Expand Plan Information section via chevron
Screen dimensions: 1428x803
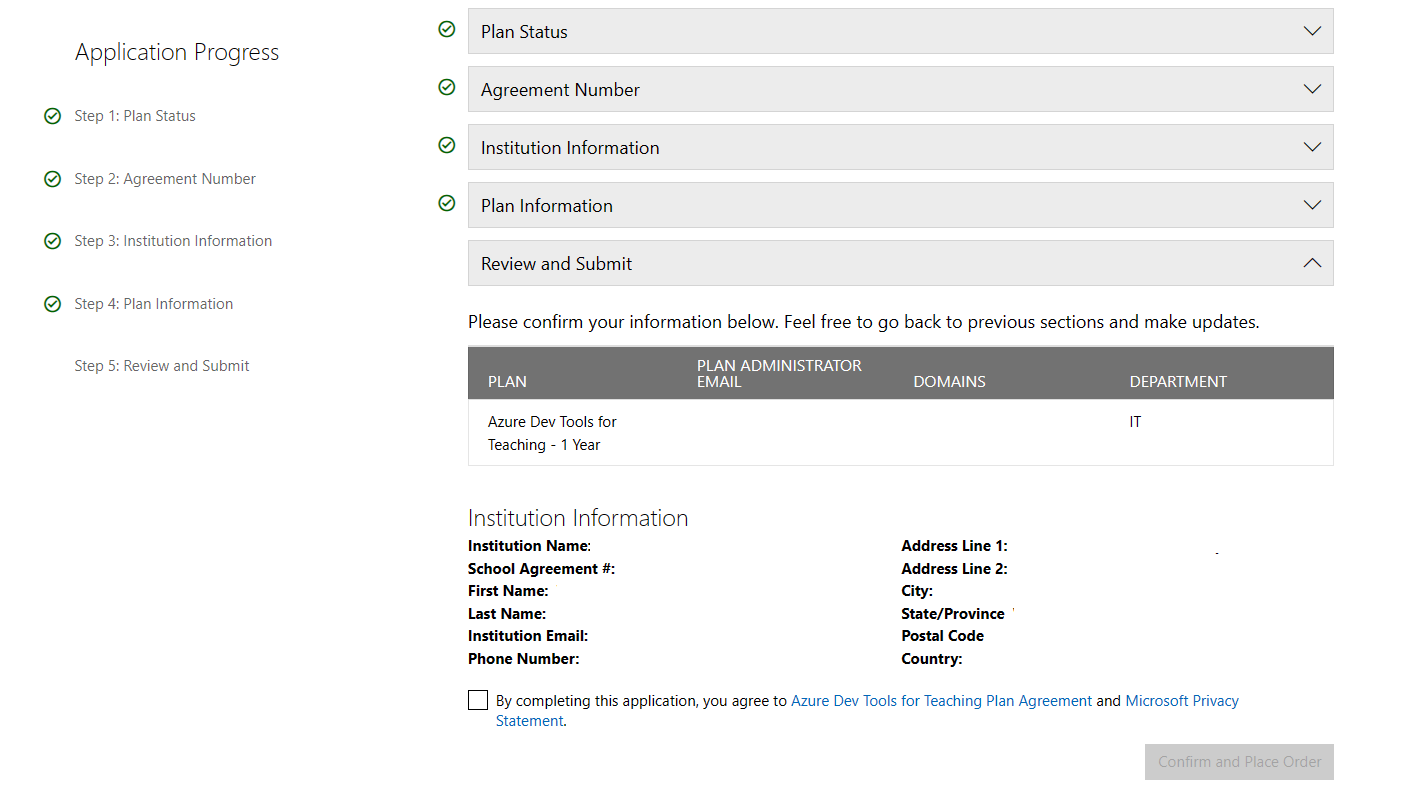tap(1313, 205)
